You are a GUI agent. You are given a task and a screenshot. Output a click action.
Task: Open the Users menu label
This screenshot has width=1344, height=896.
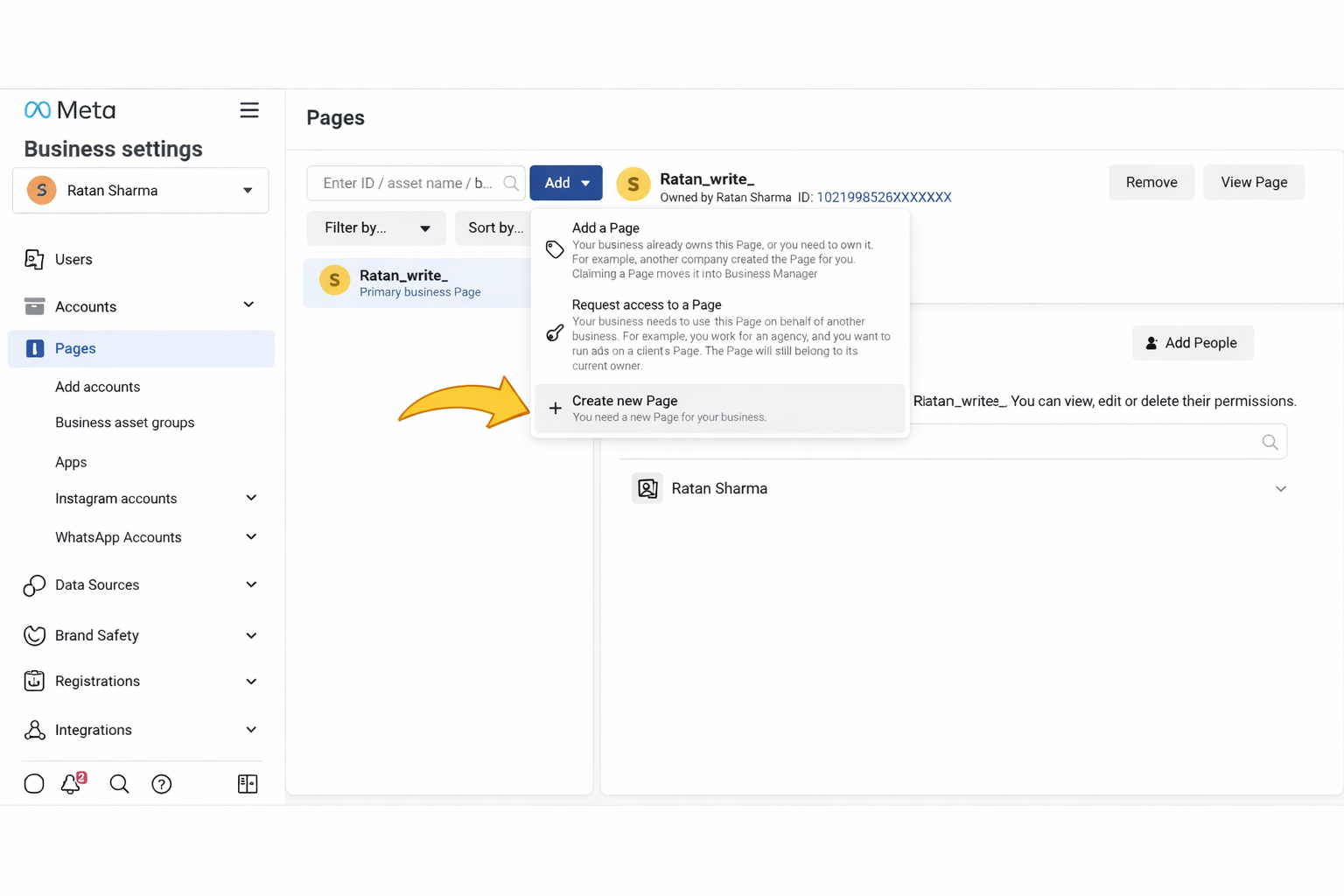pos(73,260)
